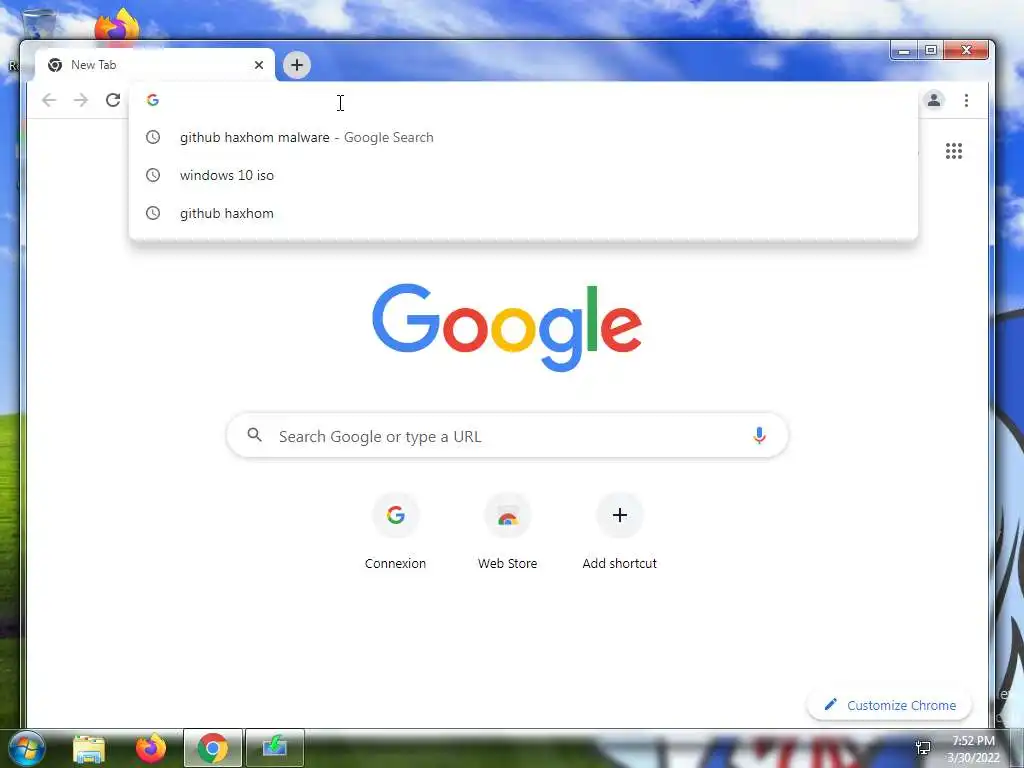Start voice search with the microphone icon

tap(759, 435)
